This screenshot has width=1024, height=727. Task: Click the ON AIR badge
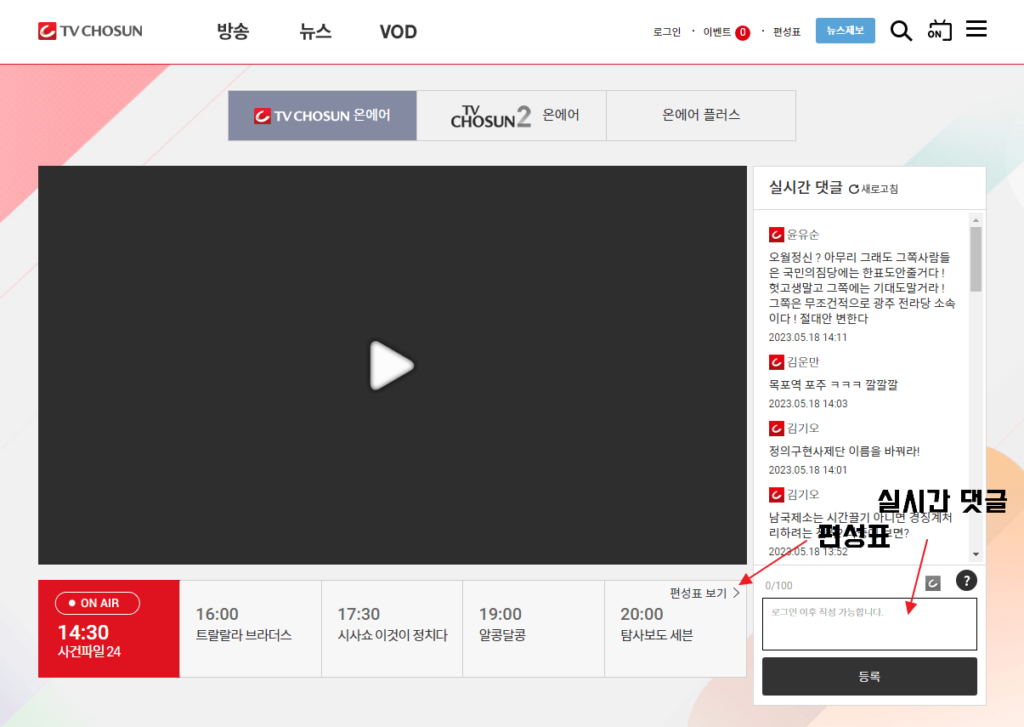pyautogui.click(x=97, y=603)
